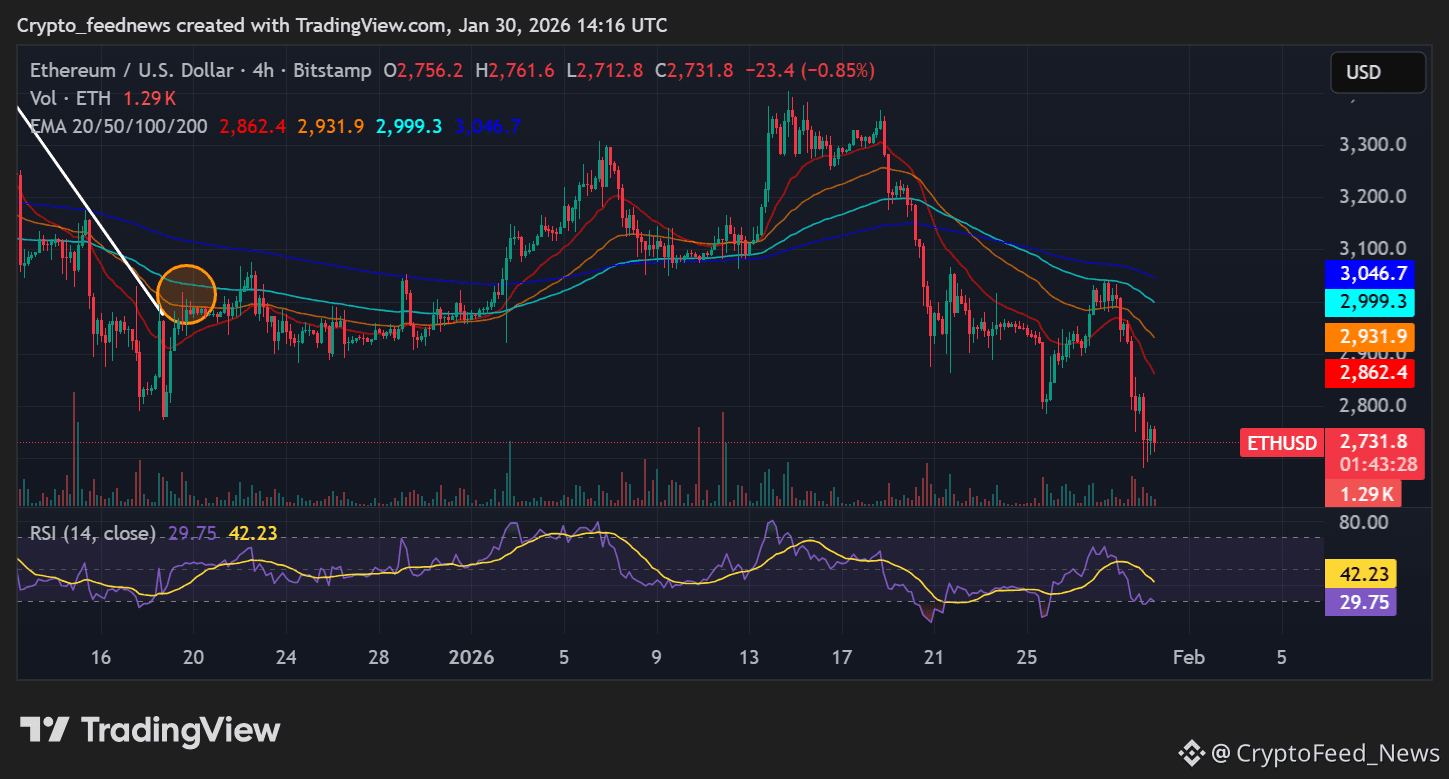This screenshot has height=779, width=1449.
Task: Click the 3,100.0 price axis label
Action: [x=1373, y=249]
